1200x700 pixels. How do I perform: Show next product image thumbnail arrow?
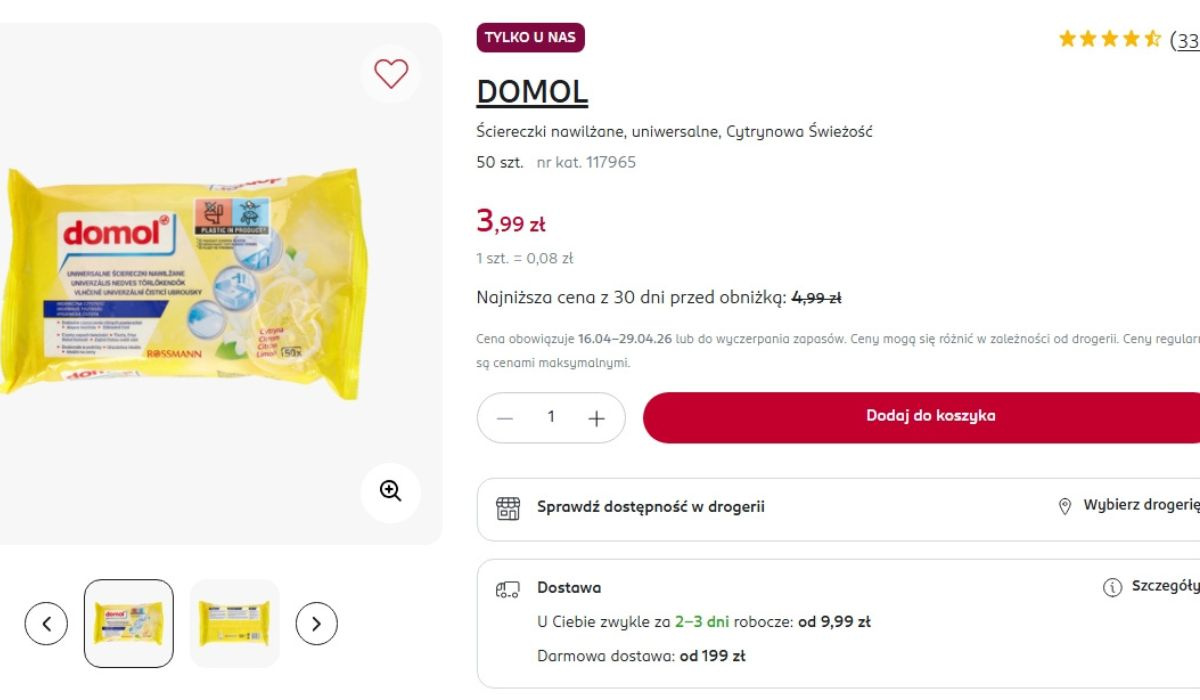(x=317, y=624)
